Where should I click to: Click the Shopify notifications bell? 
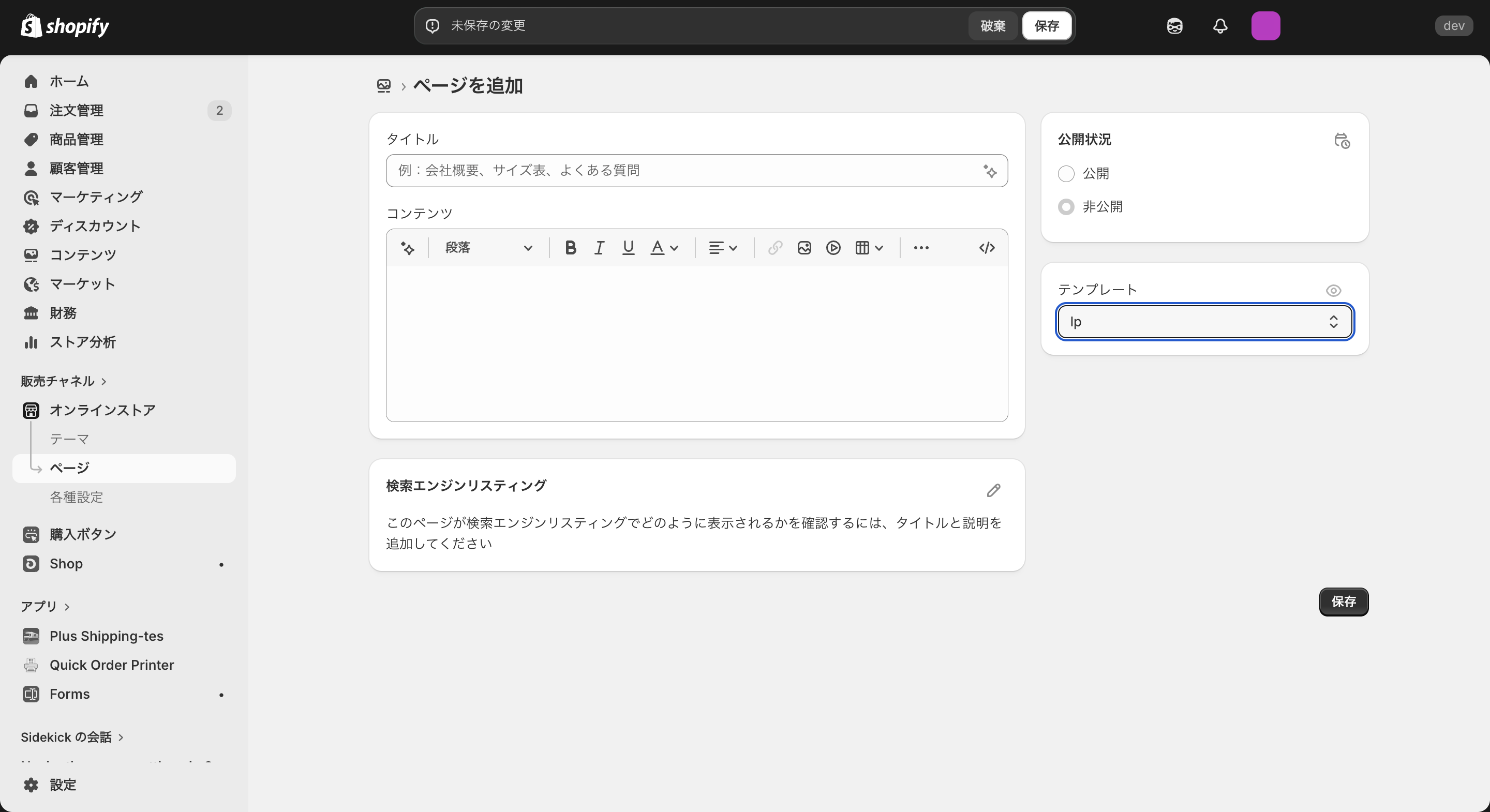(1220, 25)
